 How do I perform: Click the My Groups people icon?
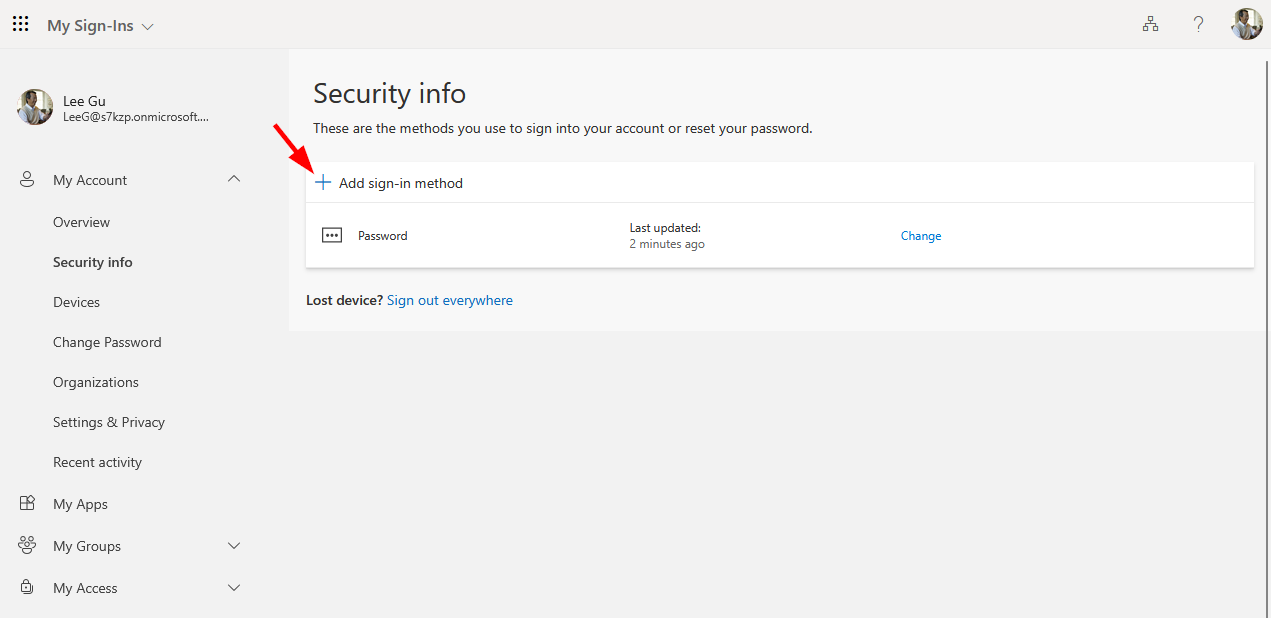(x=28, y=546)
